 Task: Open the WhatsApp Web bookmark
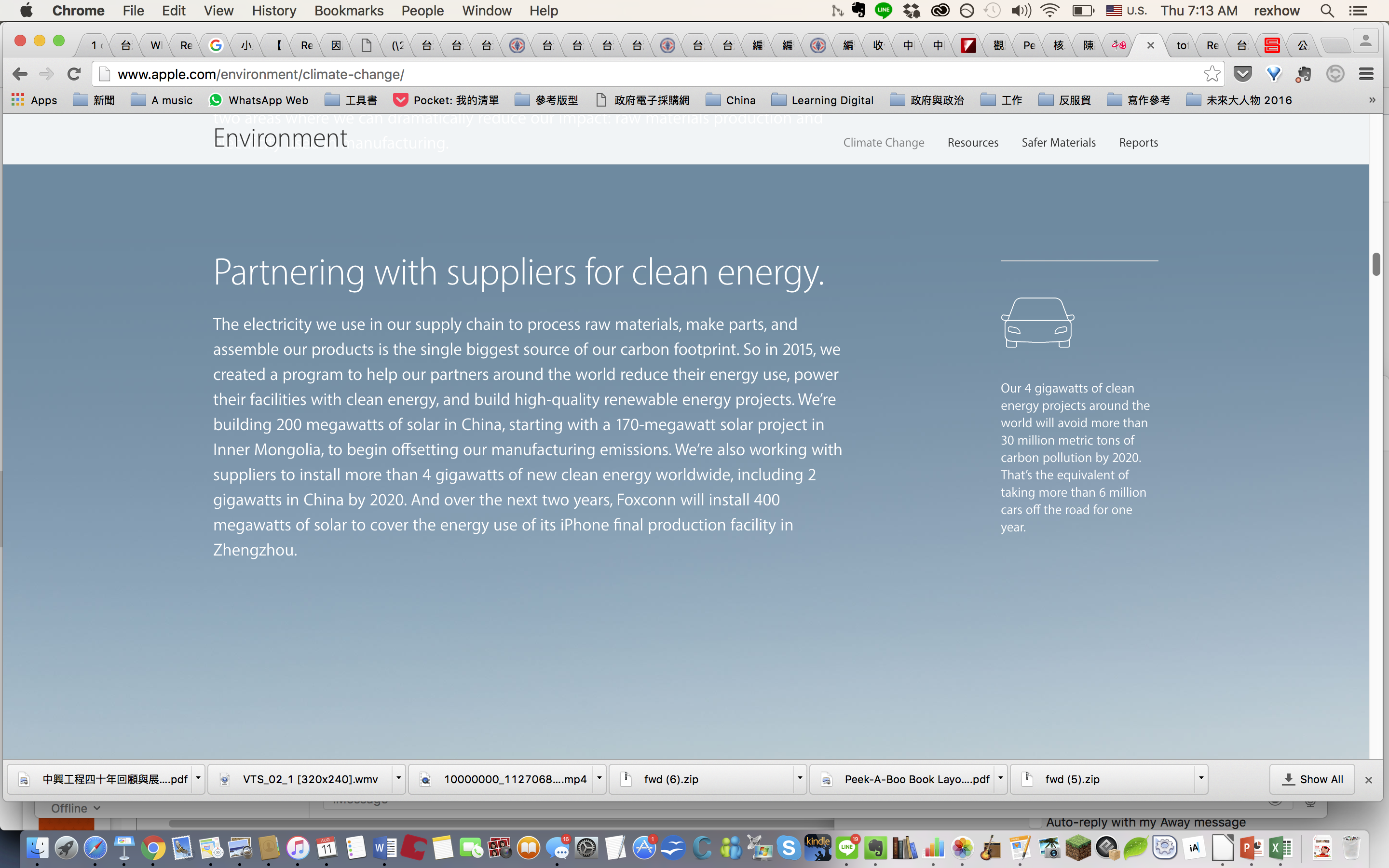pos(259,100)
